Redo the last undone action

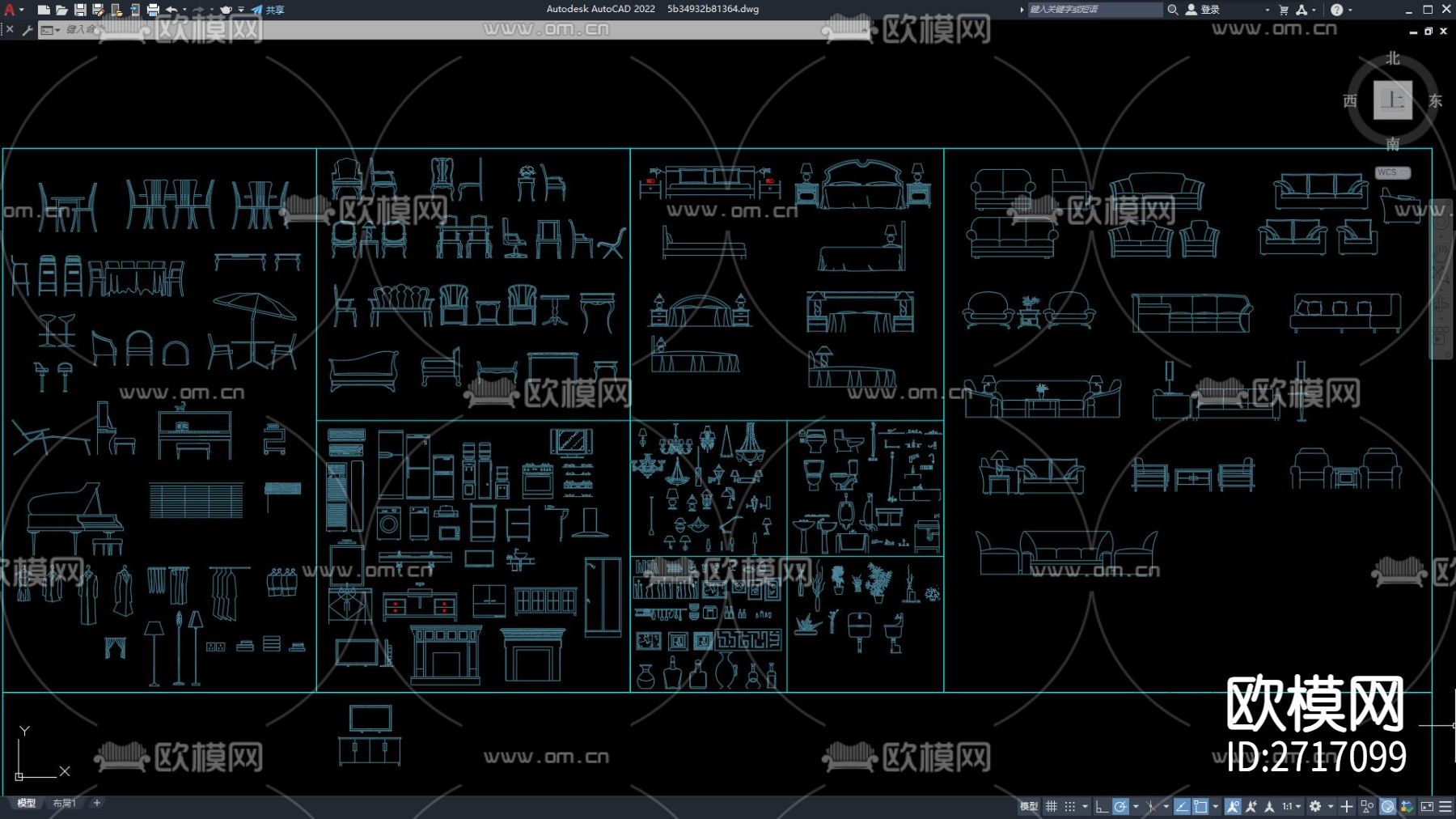point(198,10)
